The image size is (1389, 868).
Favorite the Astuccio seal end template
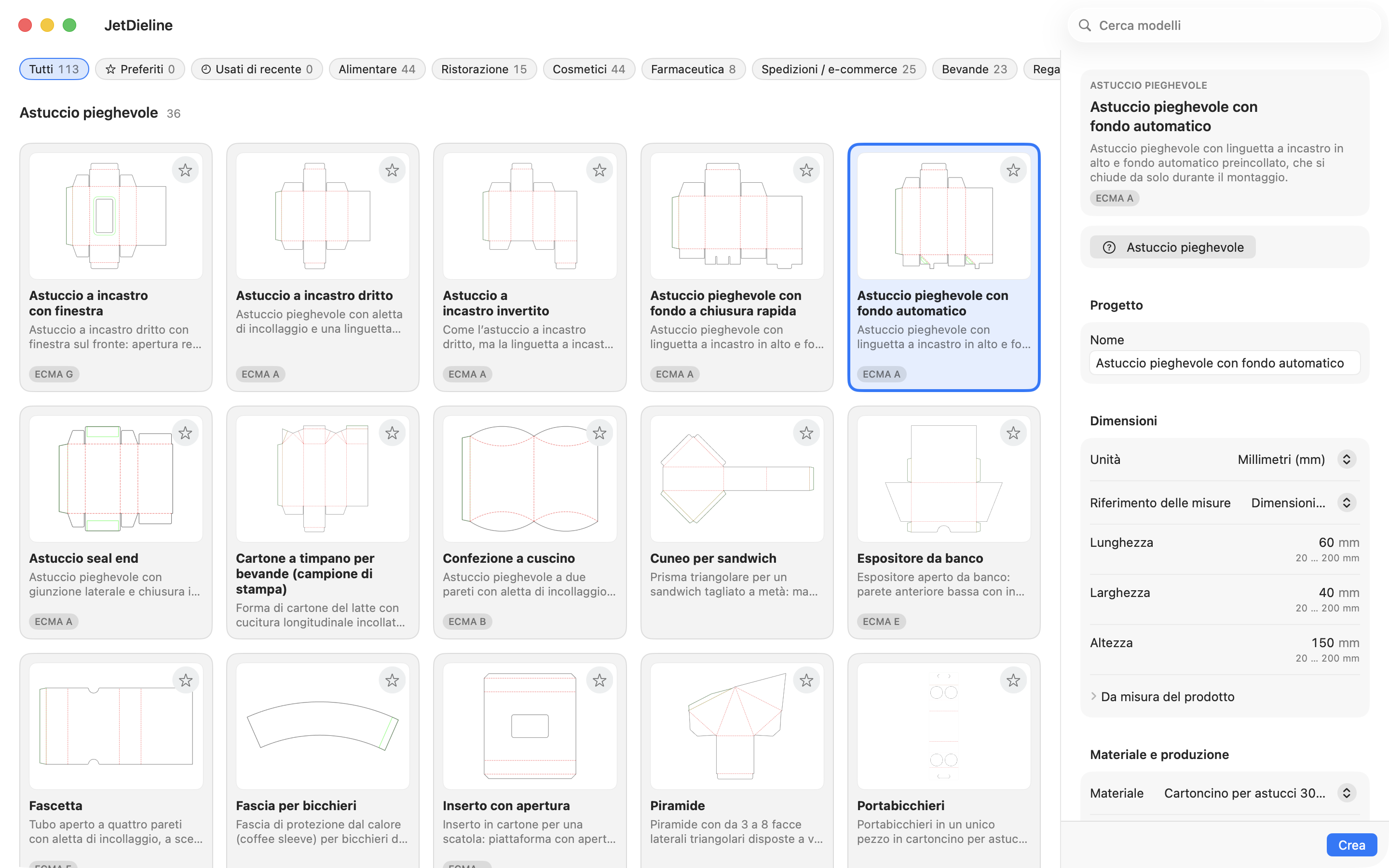[185, 433]
